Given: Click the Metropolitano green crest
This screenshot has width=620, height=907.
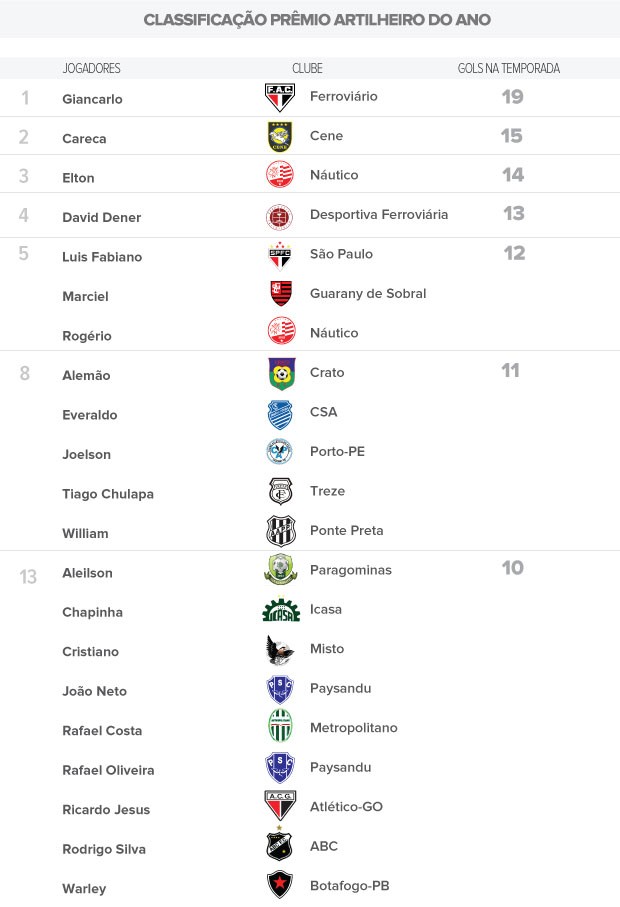Looking at the screenshot, I should (x=281, y=726).
